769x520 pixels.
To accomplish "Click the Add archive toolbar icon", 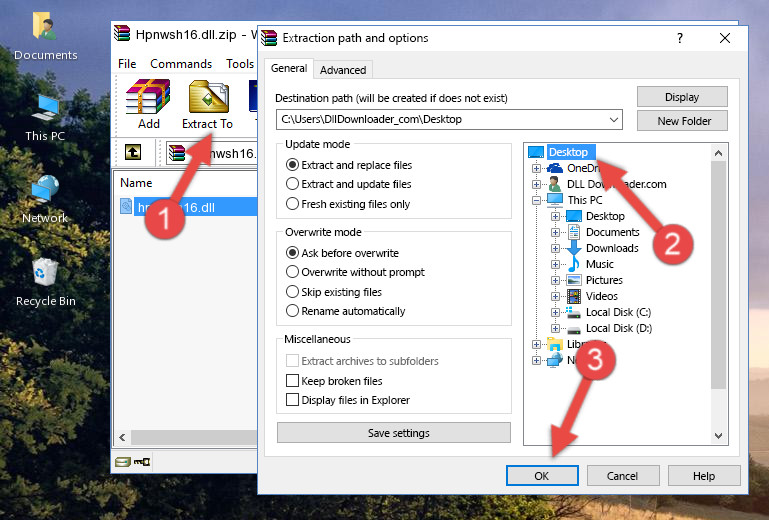I will point(148,97).
